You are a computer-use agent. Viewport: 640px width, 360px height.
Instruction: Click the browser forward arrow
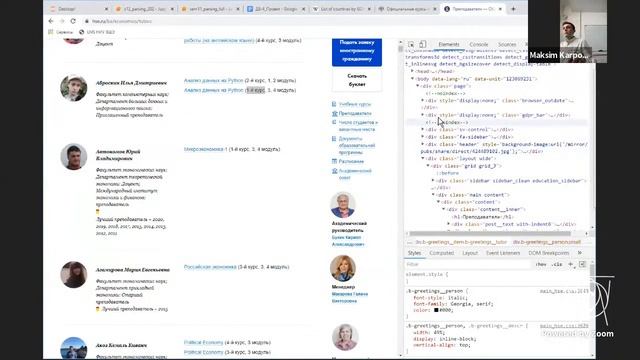tap(62, 21)
